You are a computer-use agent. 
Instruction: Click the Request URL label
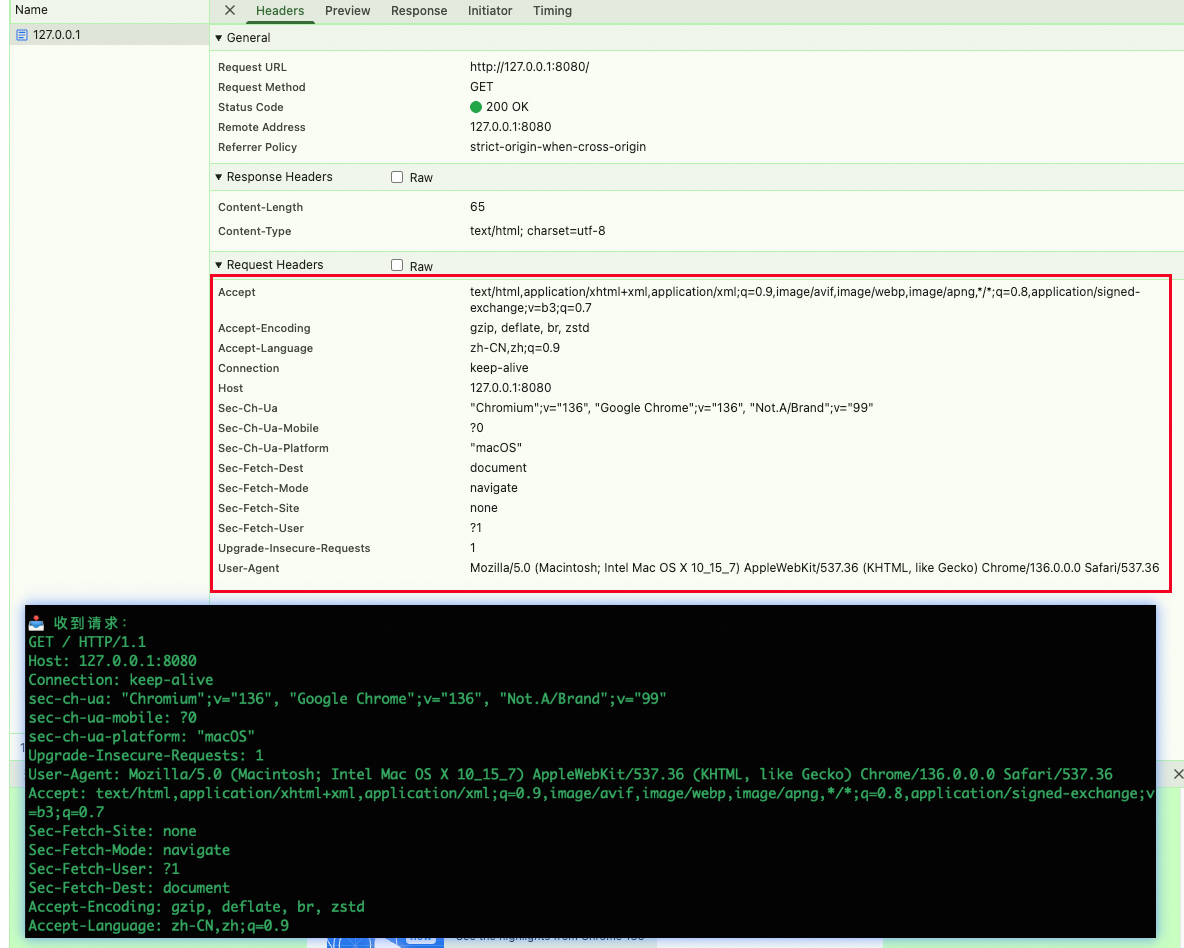coord(252,67)
